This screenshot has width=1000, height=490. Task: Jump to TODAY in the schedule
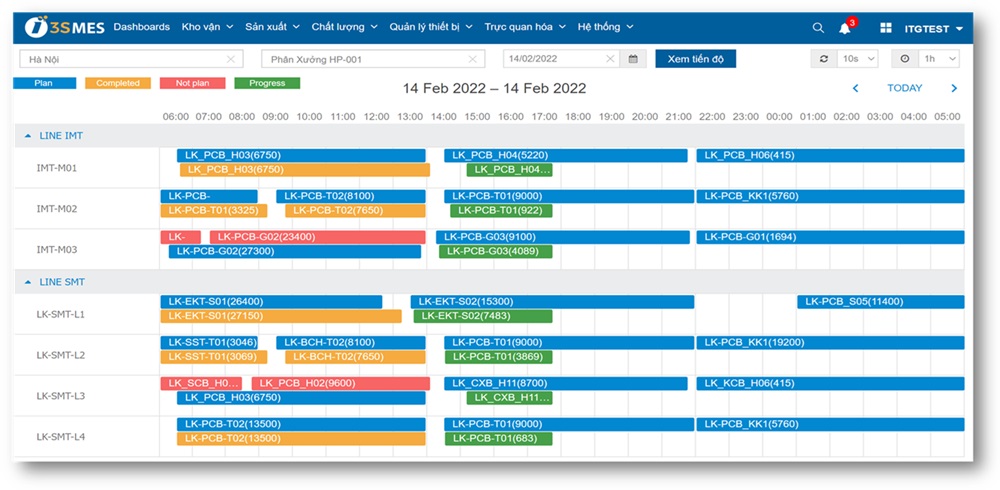click(904, 88)
